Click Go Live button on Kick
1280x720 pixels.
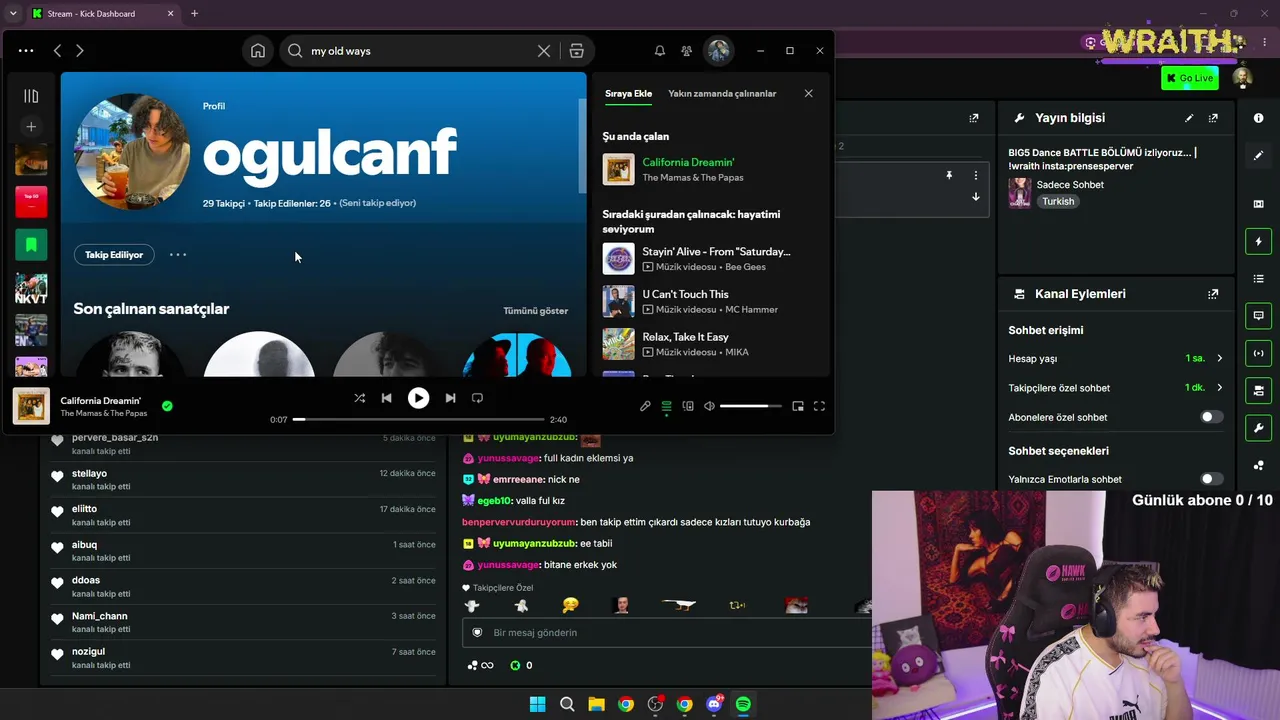point(1189,78)
